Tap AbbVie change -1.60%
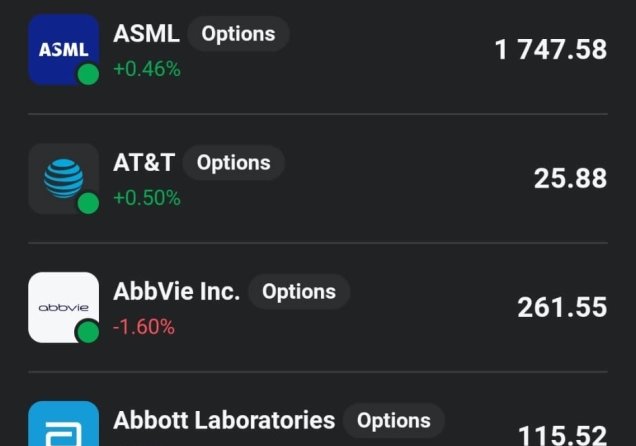Screen dimensions: 636x446 [x=144, y=327]
